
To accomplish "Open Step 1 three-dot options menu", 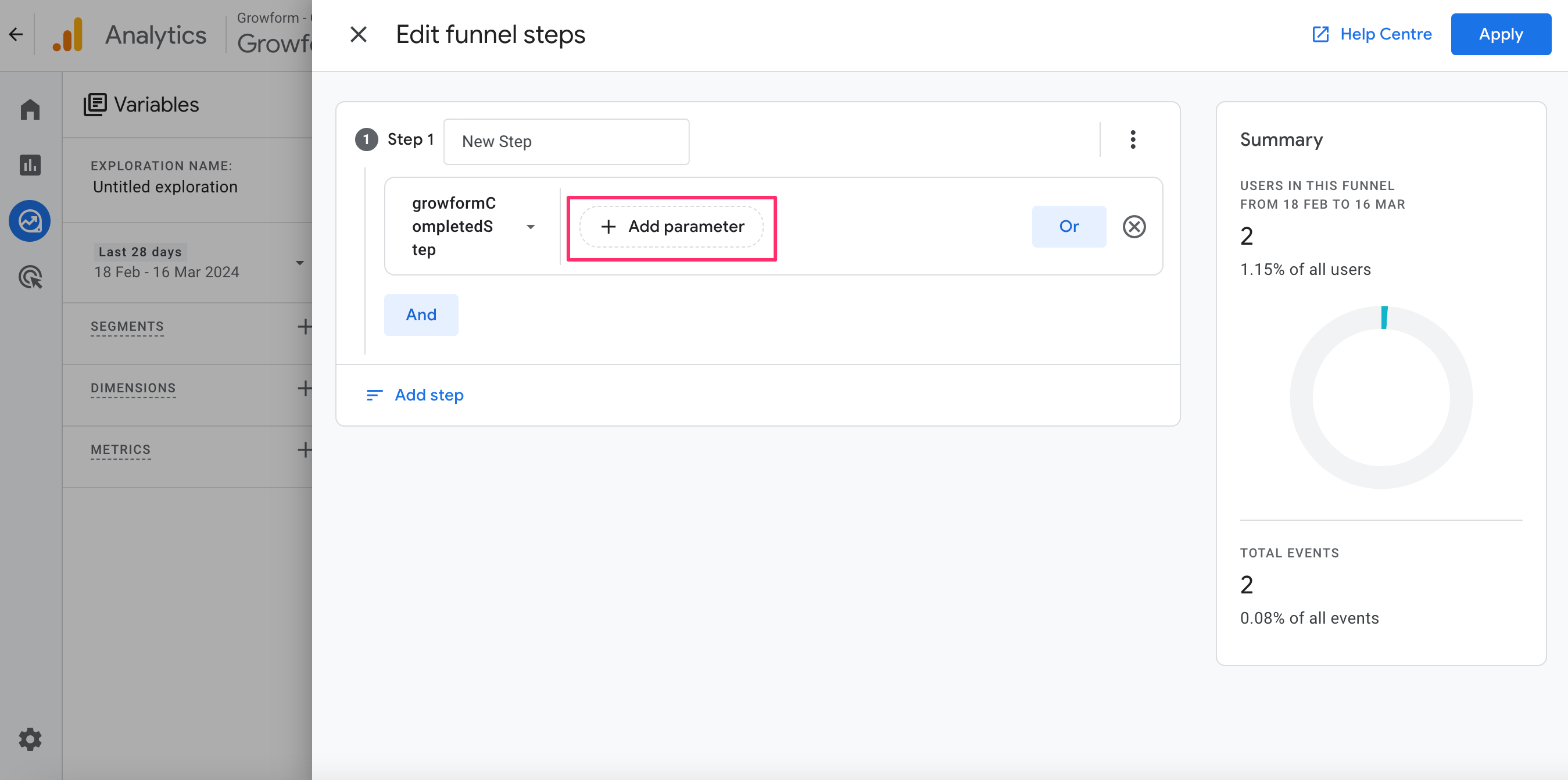I will [1133, 139].
